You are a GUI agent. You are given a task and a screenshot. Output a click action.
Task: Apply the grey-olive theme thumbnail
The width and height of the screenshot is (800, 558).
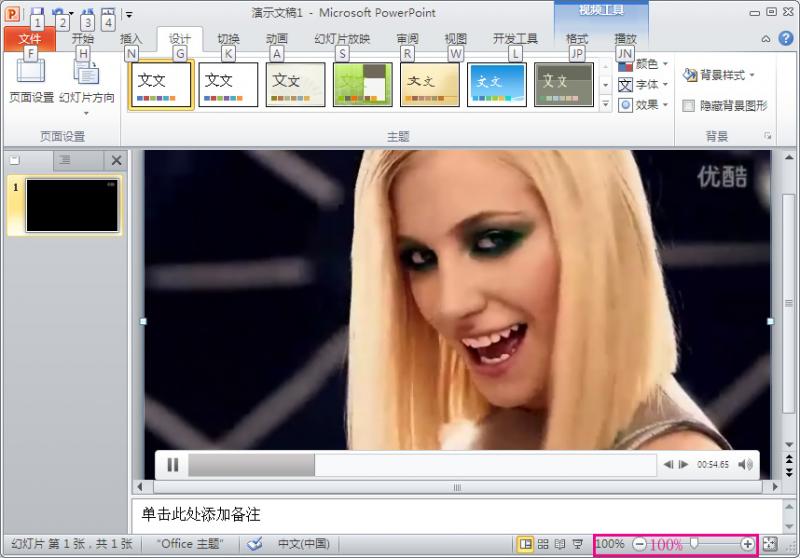click(x=564, y=85)
